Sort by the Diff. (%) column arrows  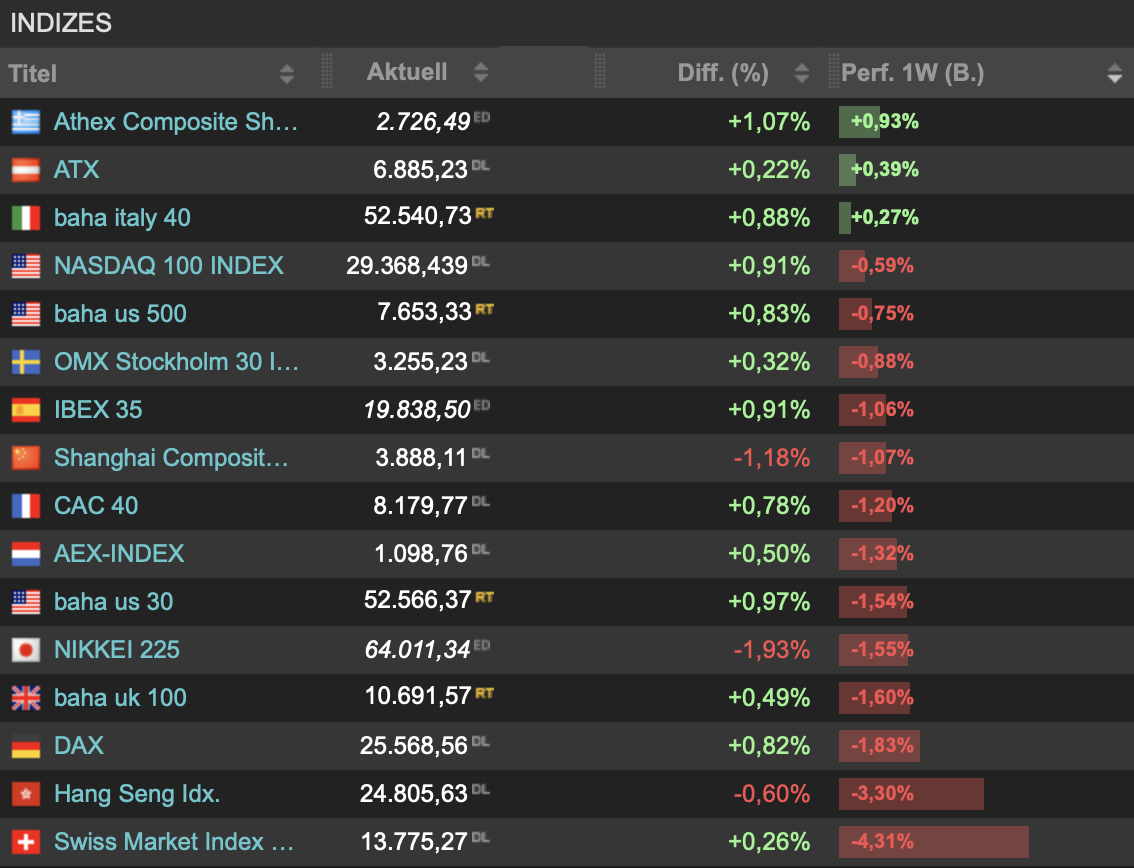tap(801, 72)
